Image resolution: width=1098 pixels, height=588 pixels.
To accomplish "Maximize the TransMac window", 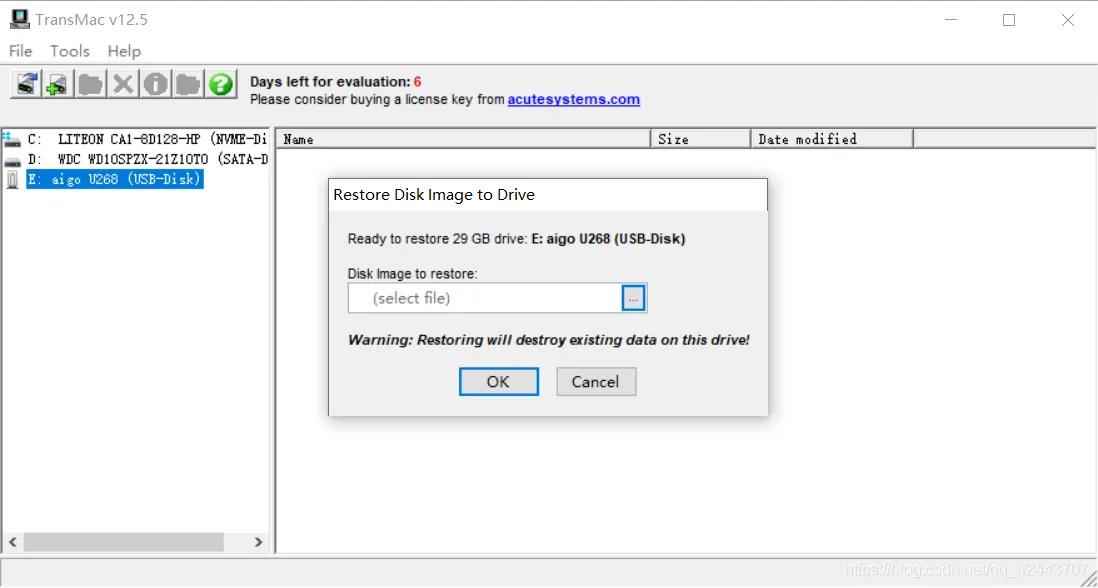I will click(x=1009, y=20).
